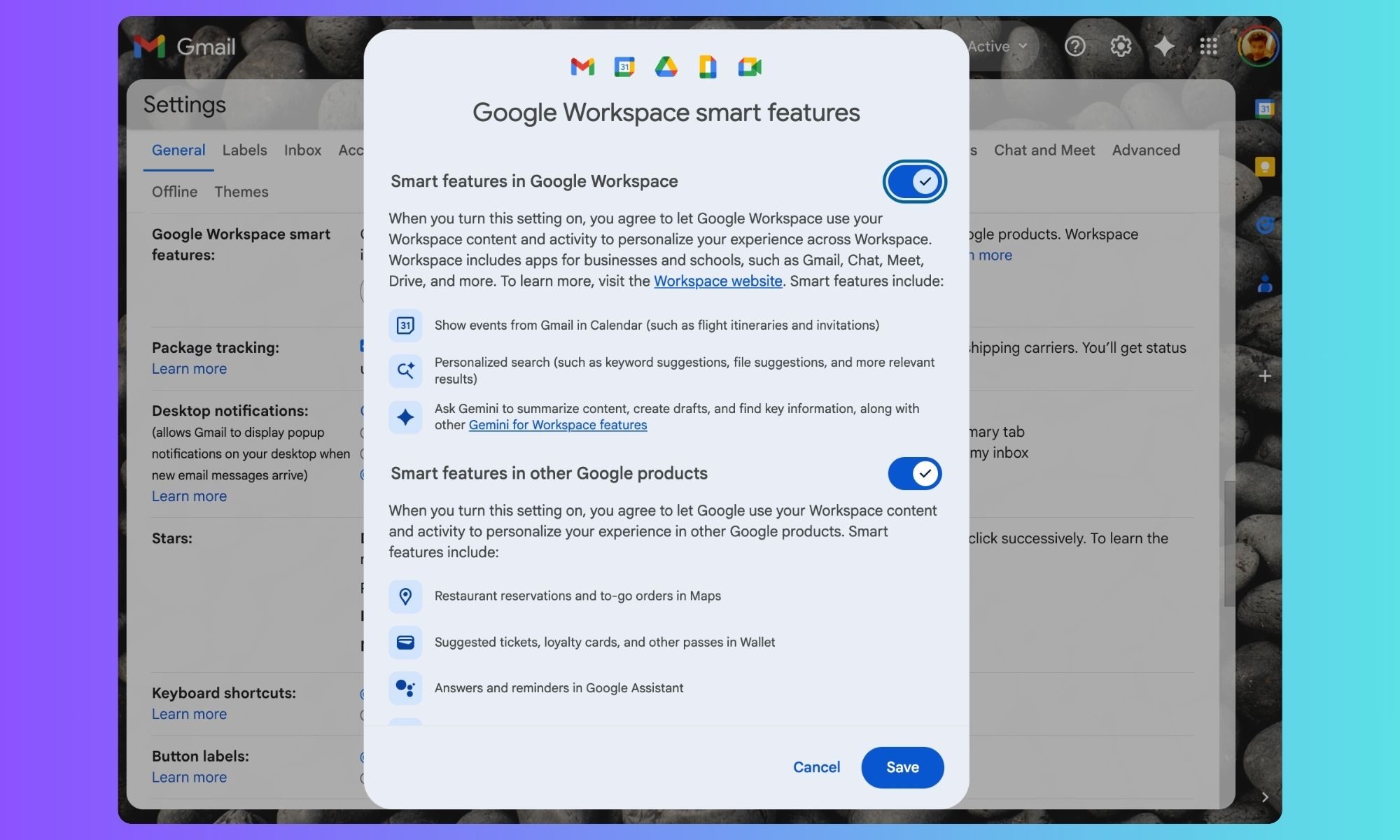The image size is (1400, 840).
Task: Switch to the Labels settings tab
Action: point(244,150)
